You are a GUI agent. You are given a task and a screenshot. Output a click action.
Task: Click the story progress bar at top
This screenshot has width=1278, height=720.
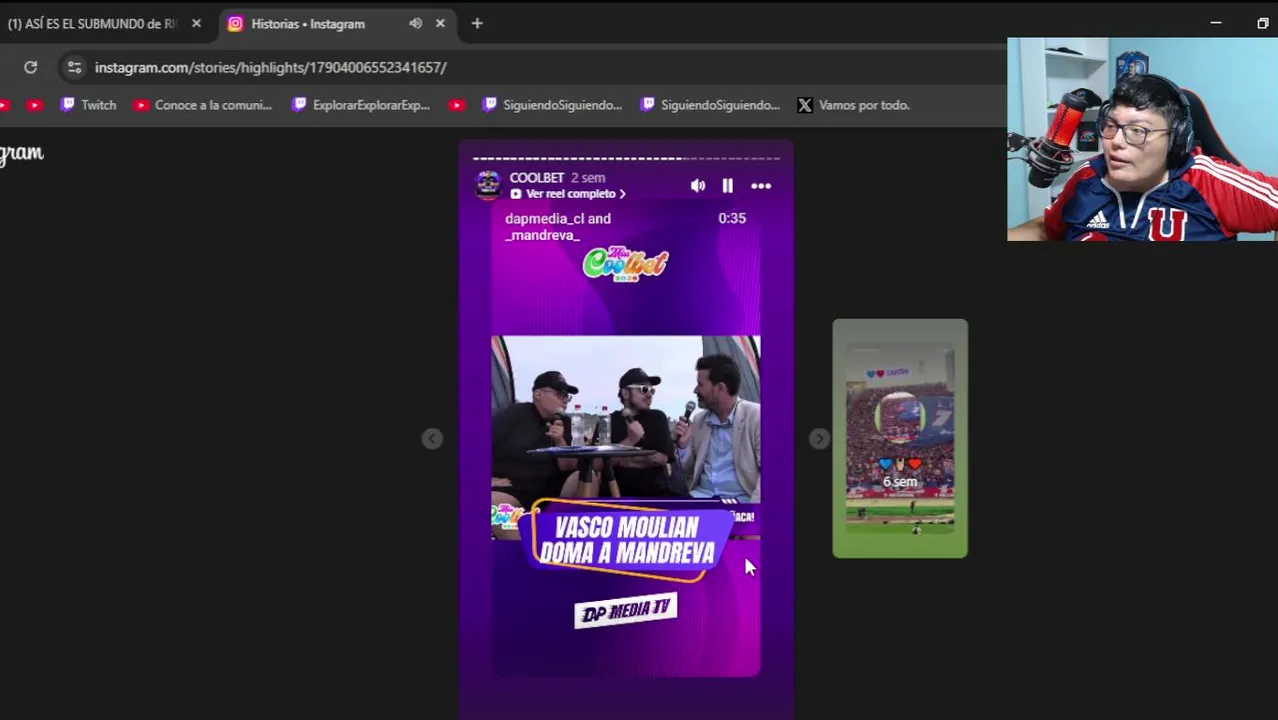pyautogui.click(x=626, y=158)
